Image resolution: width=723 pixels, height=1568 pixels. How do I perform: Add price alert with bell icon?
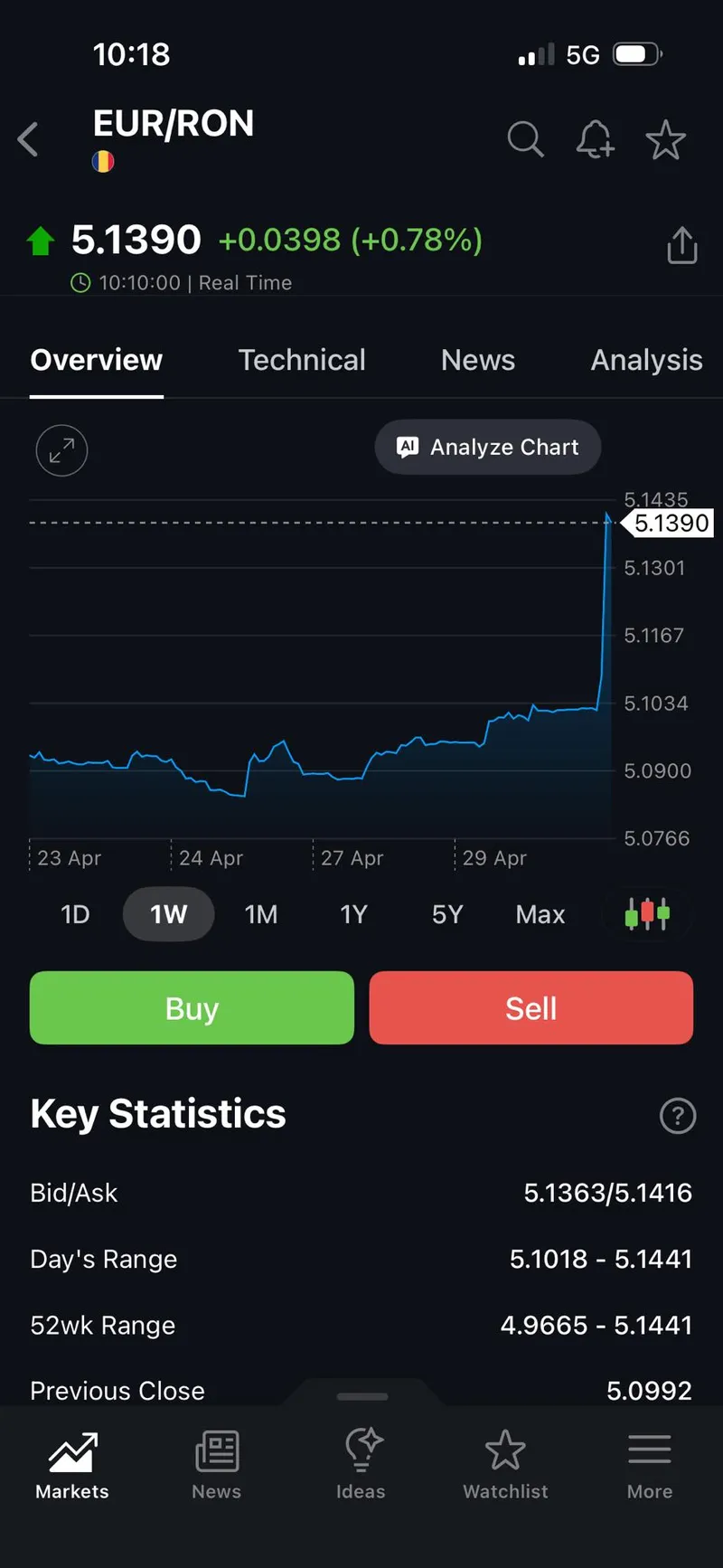pos(595,139)
